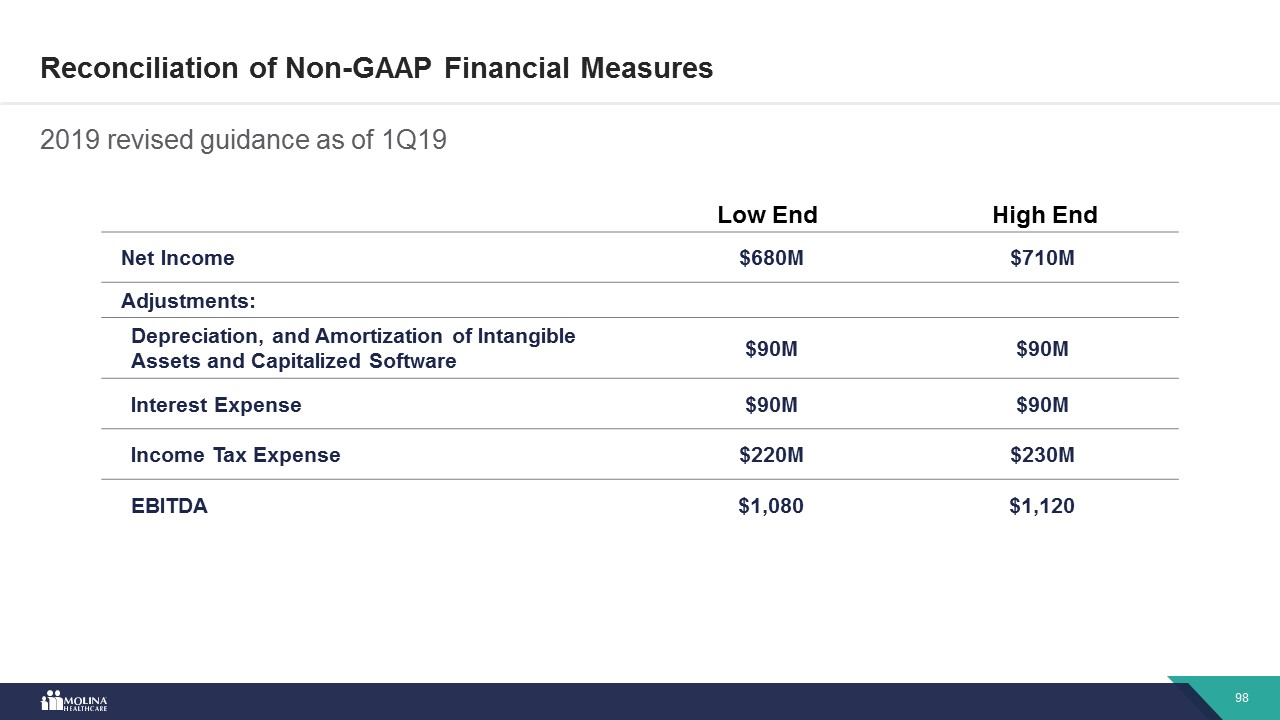This screenshot has height=720, width=1280.
Task: Click the Depreciation and Amortization row label
Action: tap(353, 348)
